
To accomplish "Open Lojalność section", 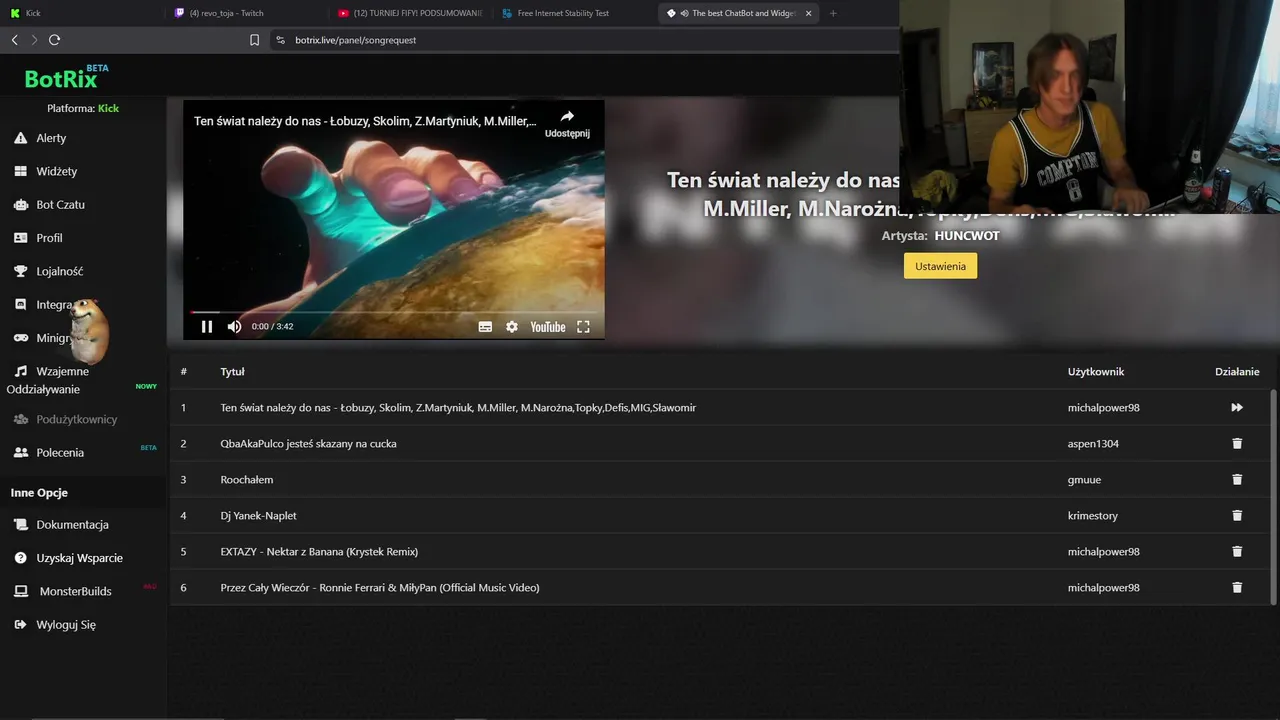I will (x=59, y=271).
